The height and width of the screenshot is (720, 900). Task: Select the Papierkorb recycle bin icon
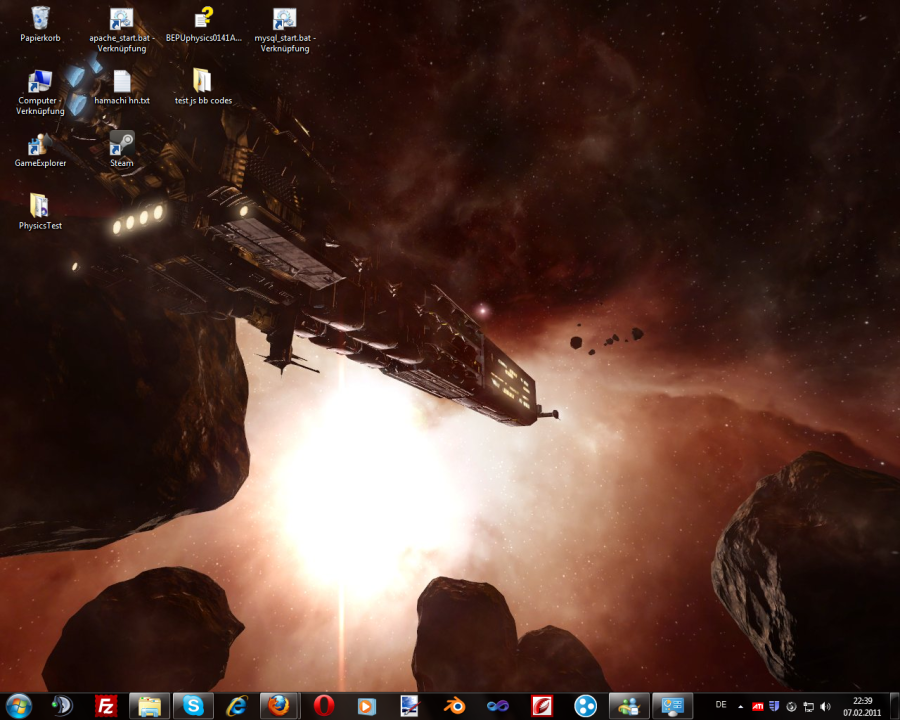pyautogui.click(x=40, y=18)
